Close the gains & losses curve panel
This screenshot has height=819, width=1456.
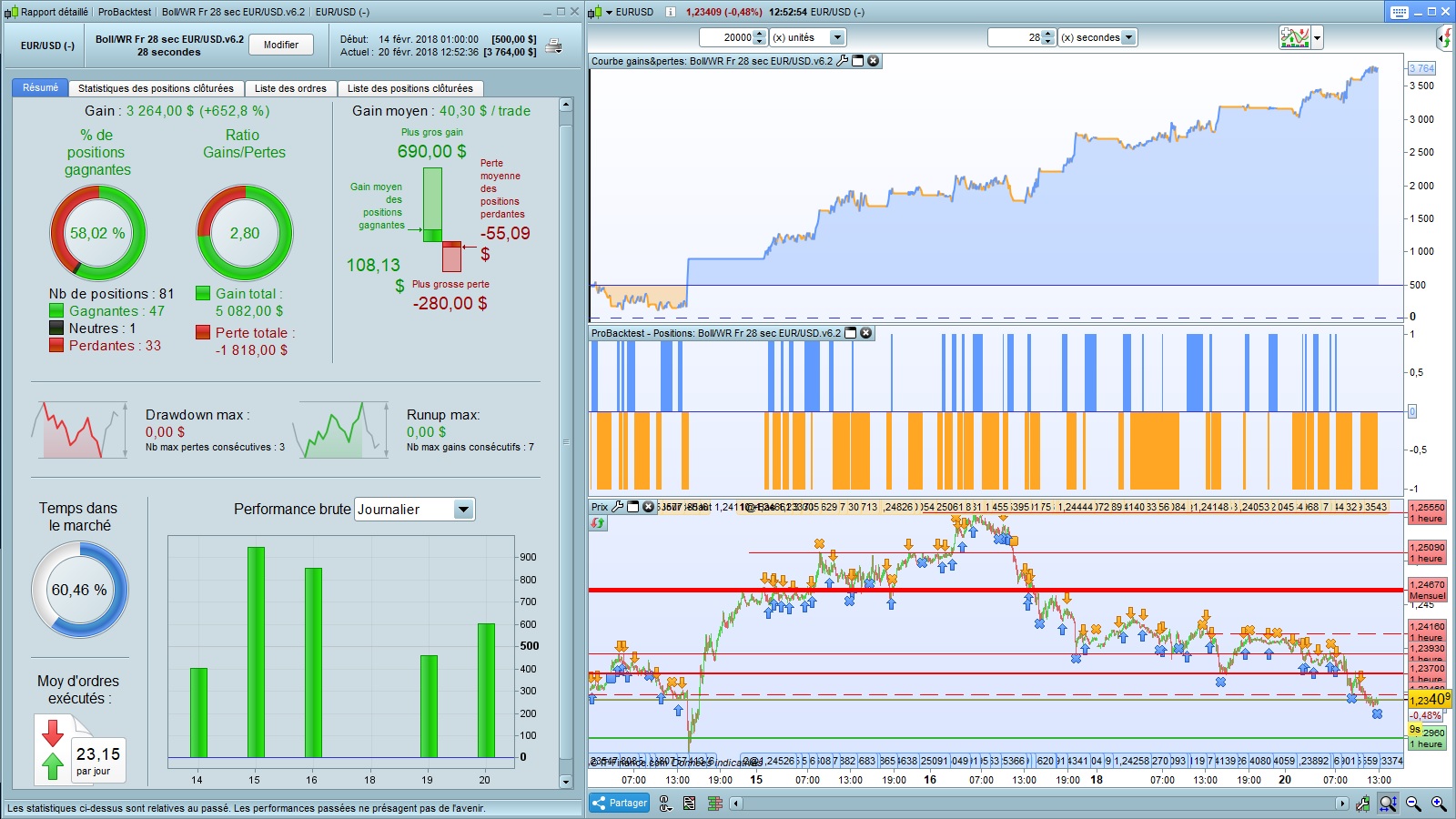click(x=873, y=61)
